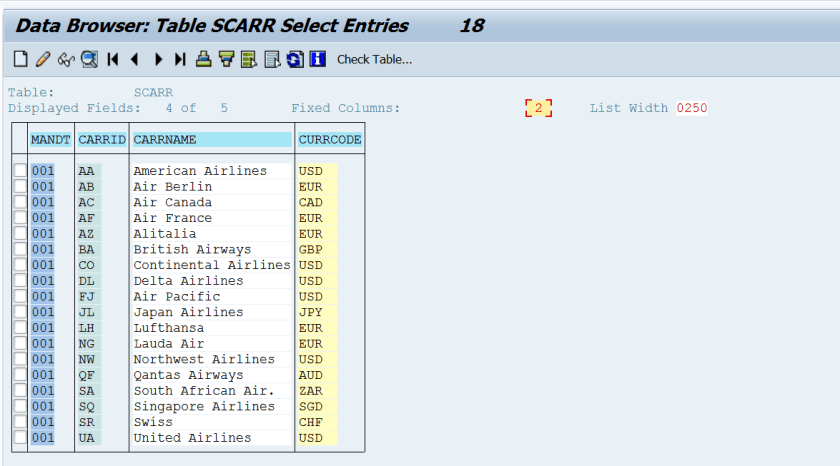Click the JPY currency code cell

coord(317,312)
